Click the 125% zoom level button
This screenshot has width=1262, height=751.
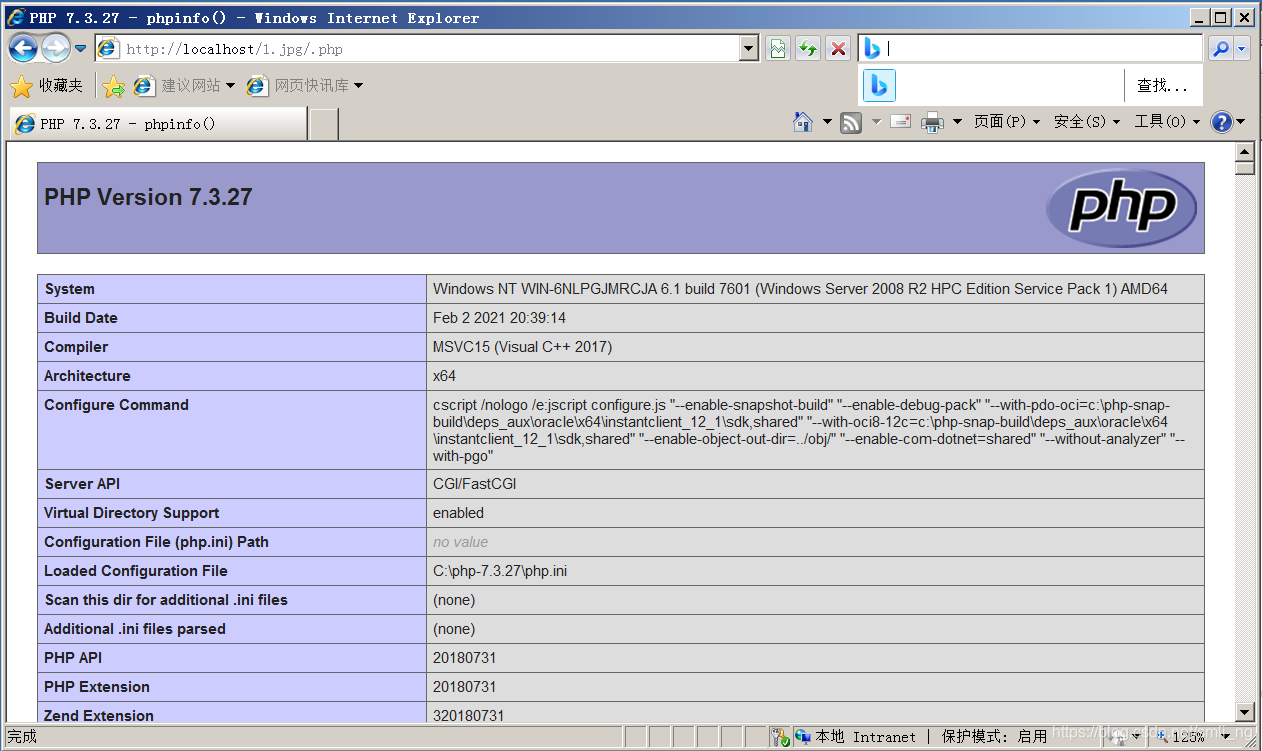[x=1180, y=737]
